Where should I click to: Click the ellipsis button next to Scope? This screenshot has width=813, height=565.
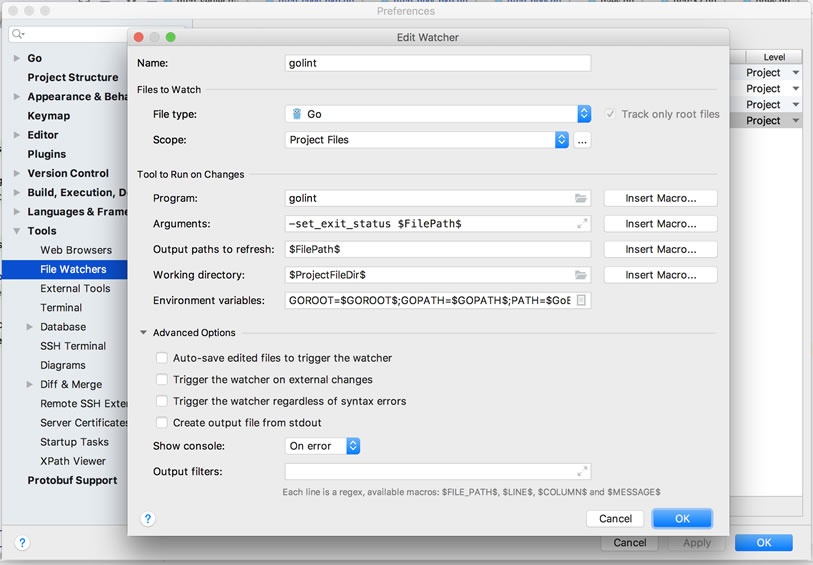[582, 140]
